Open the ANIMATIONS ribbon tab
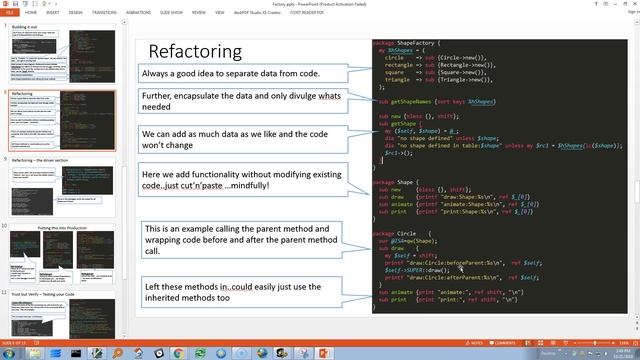 (x=138, y=13)
